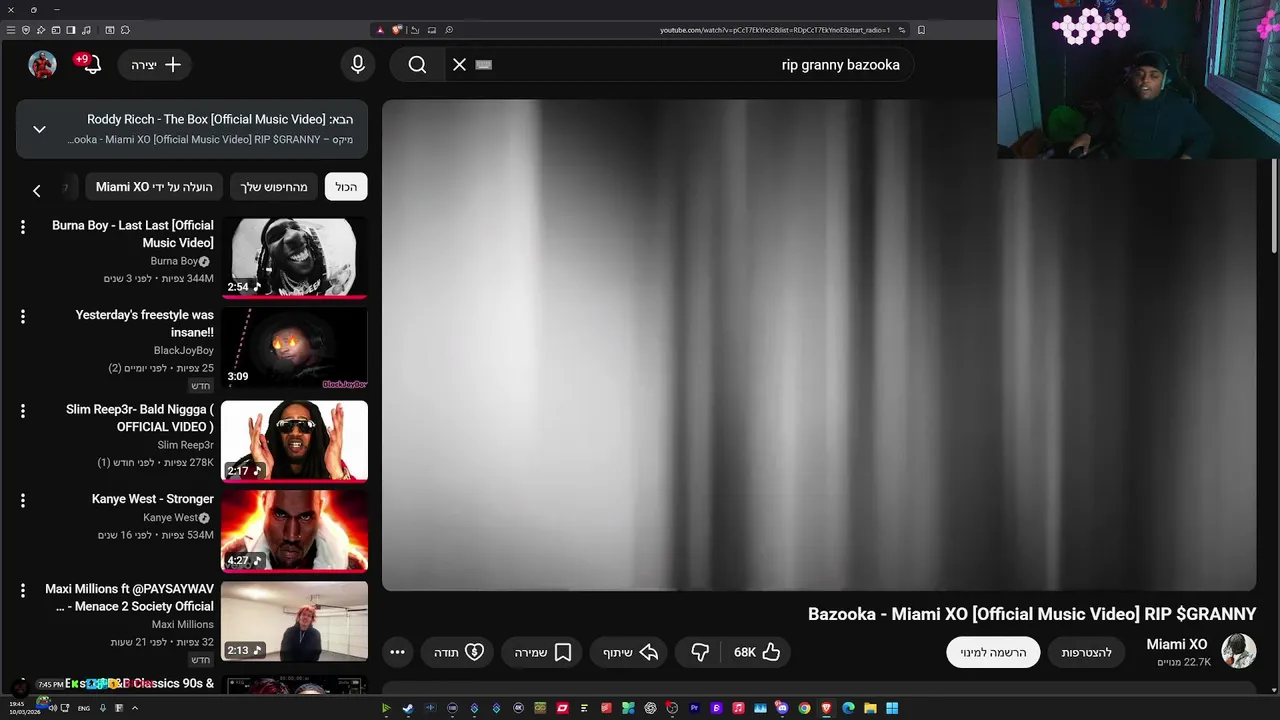The image size is (1280, 720).
Task: Open the Slim Reep3r Bald video thumbnail
Action: click(294, 441)
